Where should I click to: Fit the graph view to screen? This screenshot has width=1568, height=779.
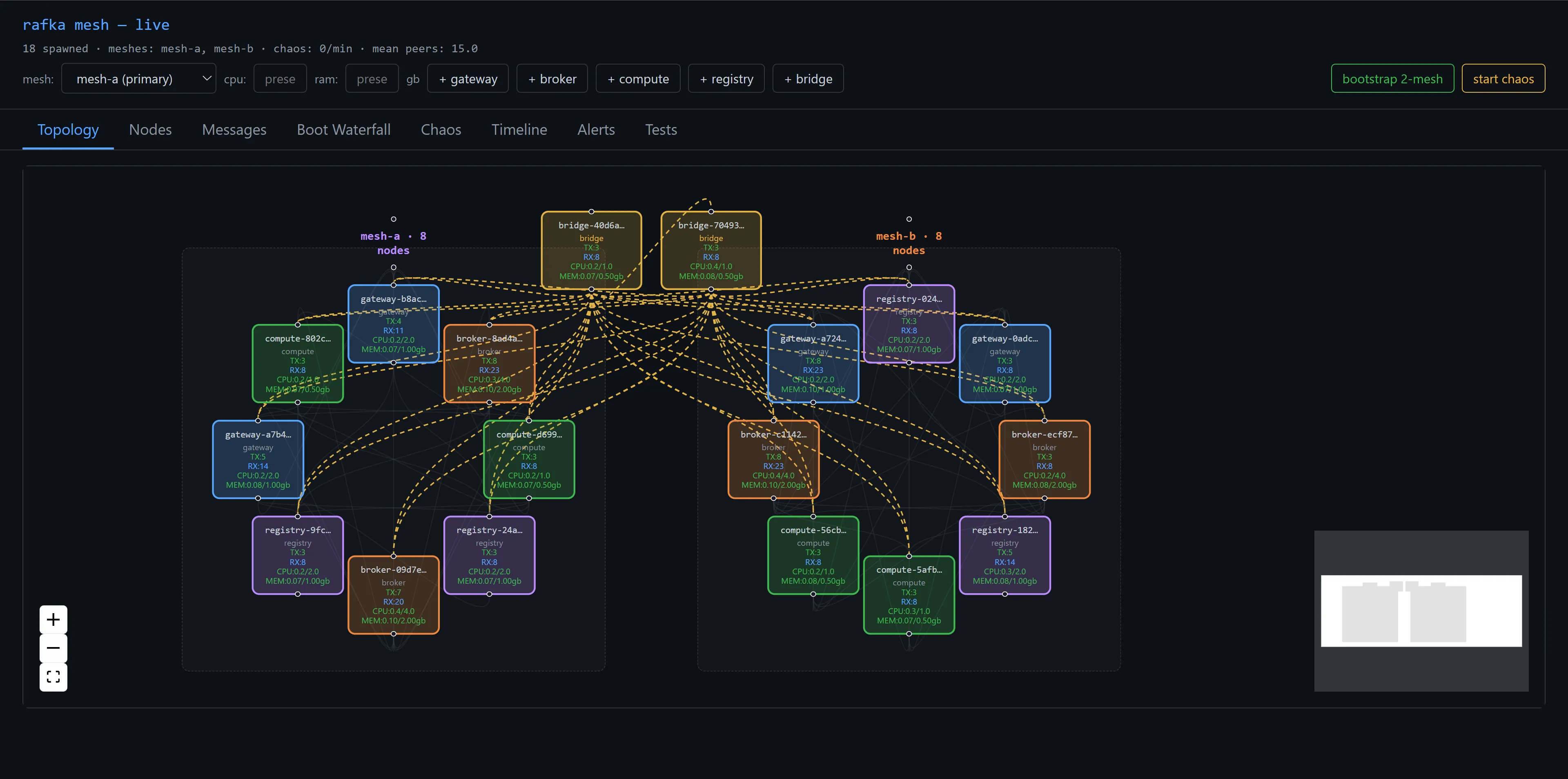(53, 677)
